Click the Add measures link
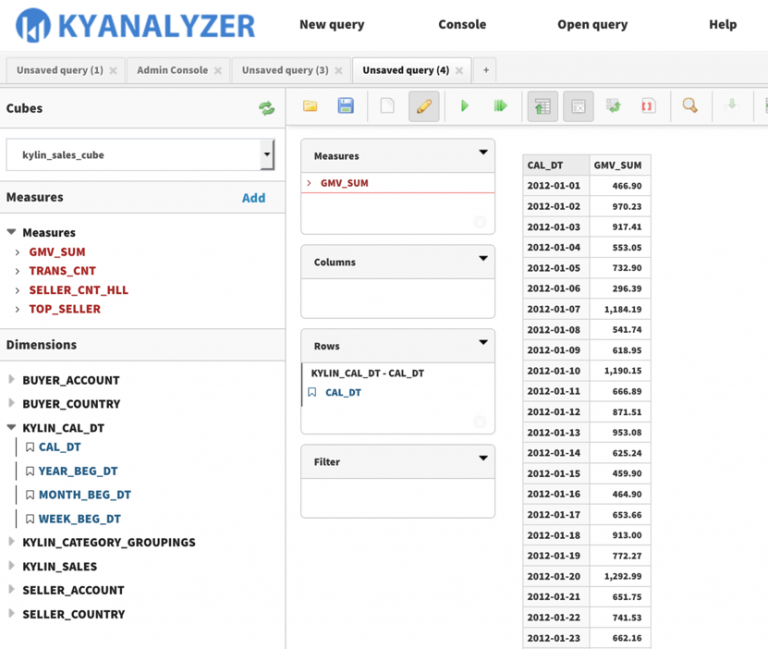 click(254, 198)
